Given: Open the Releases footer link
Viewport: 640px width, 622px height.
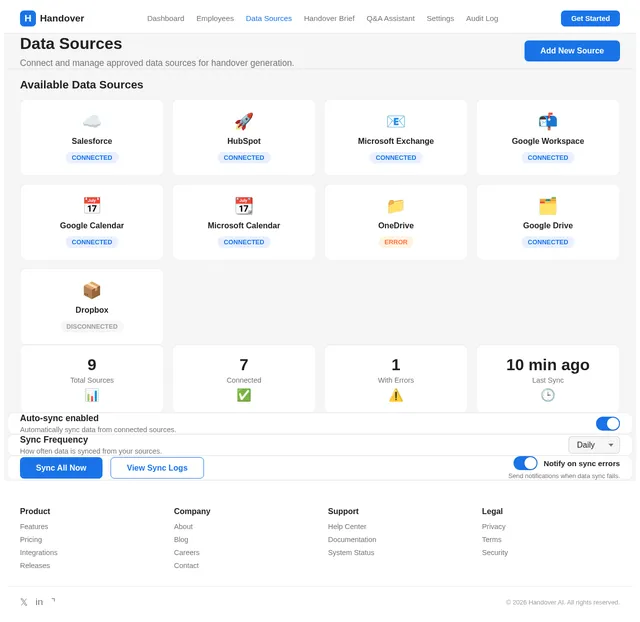Looking at the screenshot, I should point(35,566).
